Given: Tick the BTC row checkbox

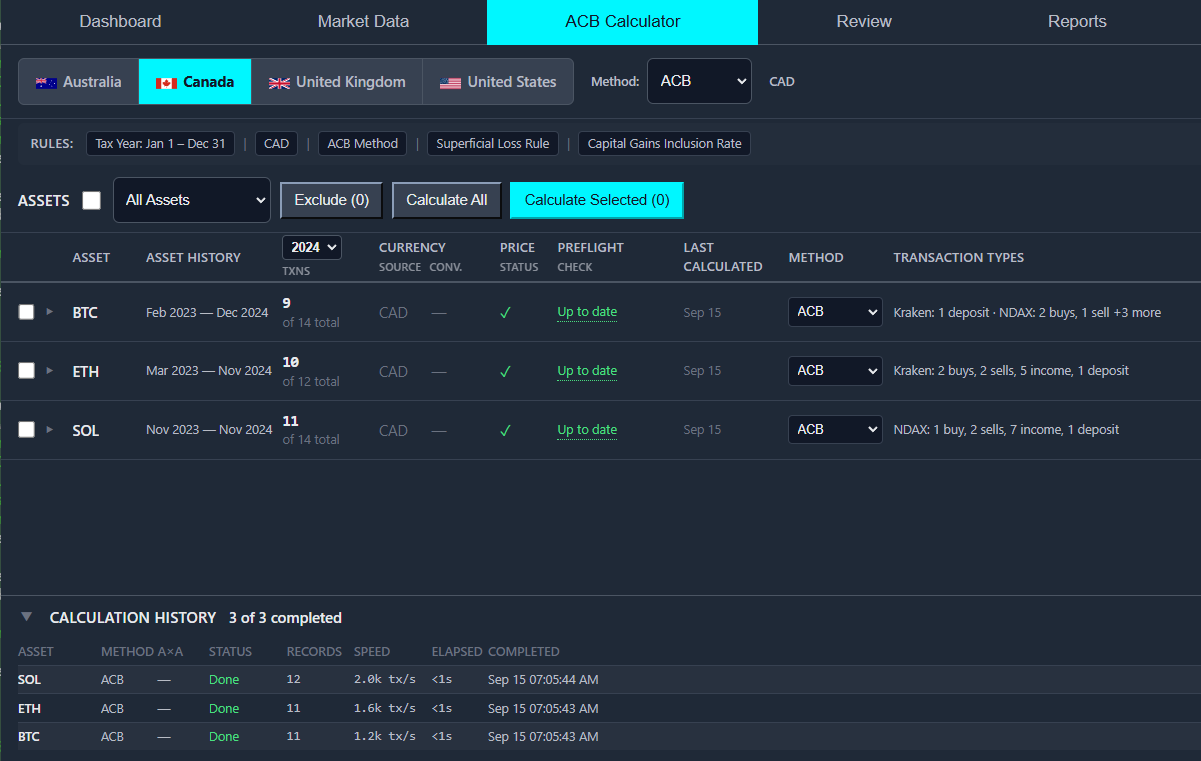Looking at the screenshot, I should tap(26, 312).
